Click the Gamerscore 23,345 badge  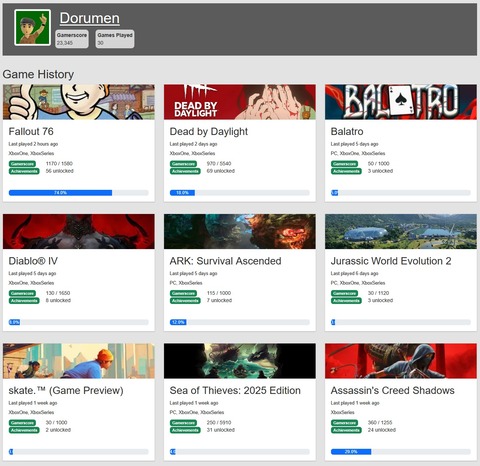point(72,39)
